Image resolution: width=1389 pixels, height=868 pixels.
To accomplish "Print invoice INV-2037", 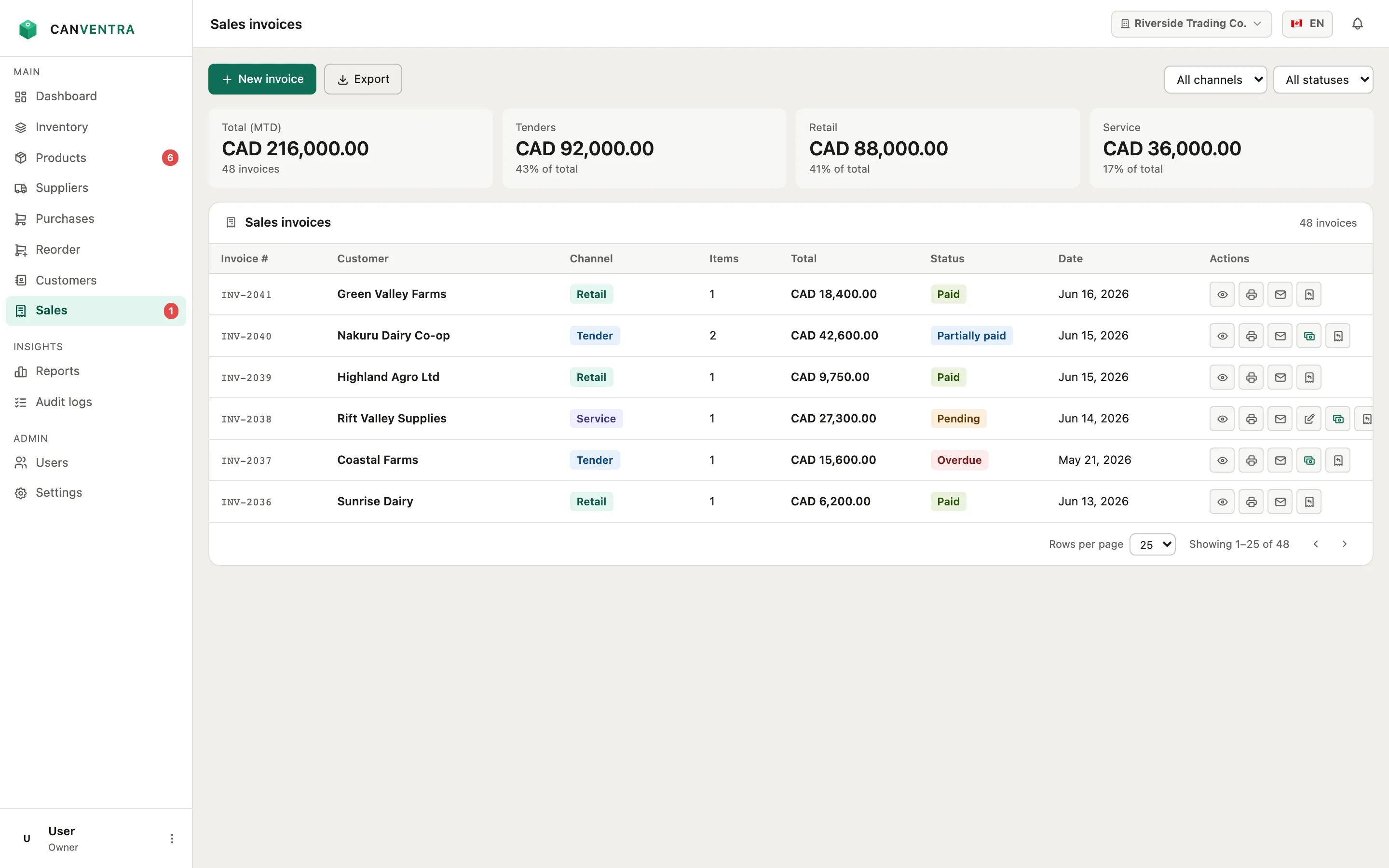I will point(1251,460).
